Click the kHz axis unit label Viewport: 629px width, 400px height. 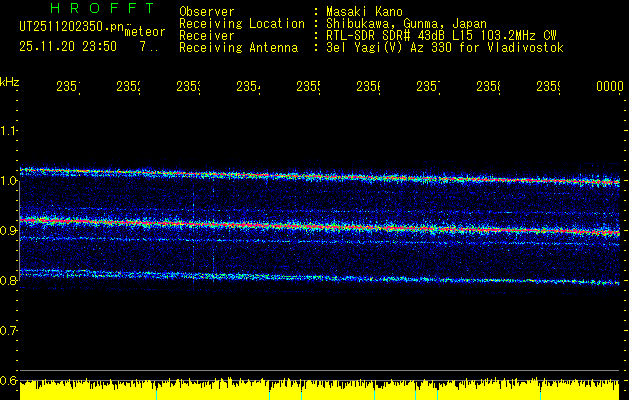(x=9, y=81)
